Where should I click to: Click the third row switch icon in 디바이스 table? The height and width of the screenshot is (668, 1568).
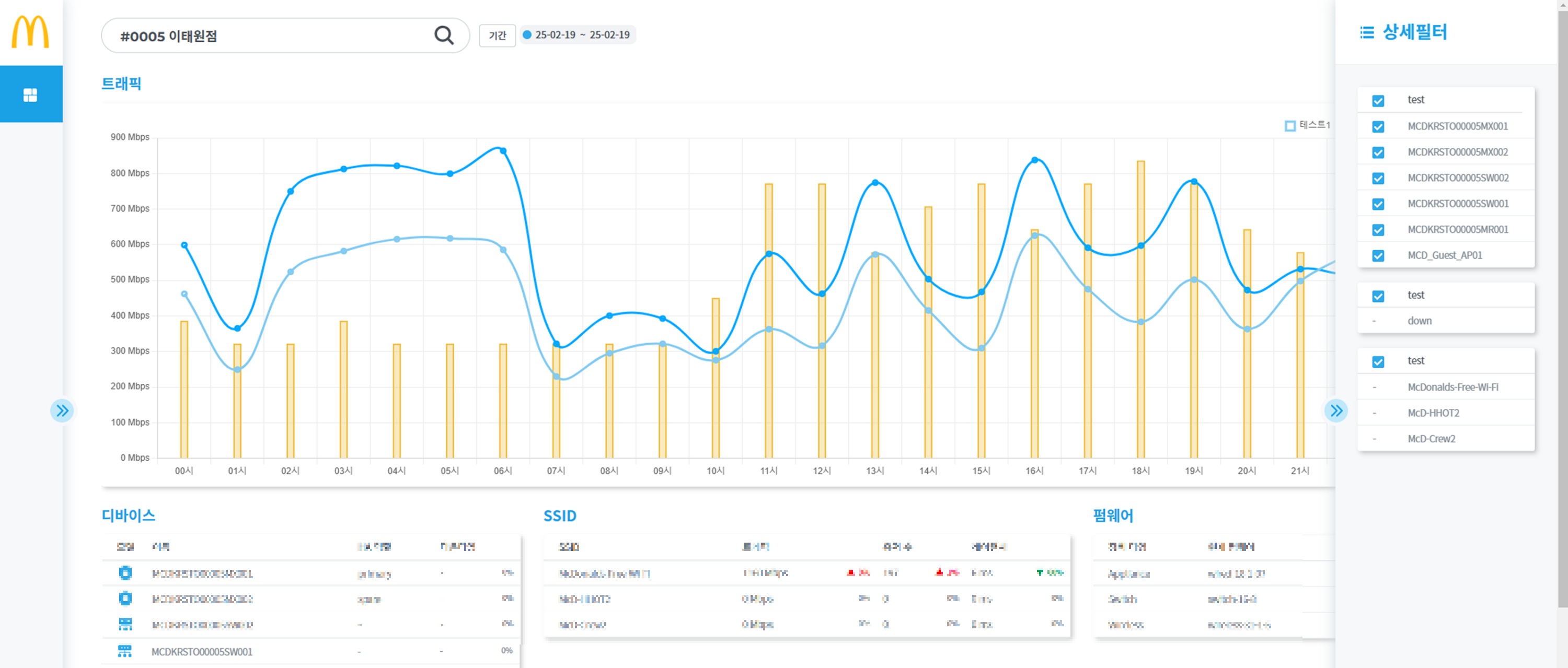point(125,624)
